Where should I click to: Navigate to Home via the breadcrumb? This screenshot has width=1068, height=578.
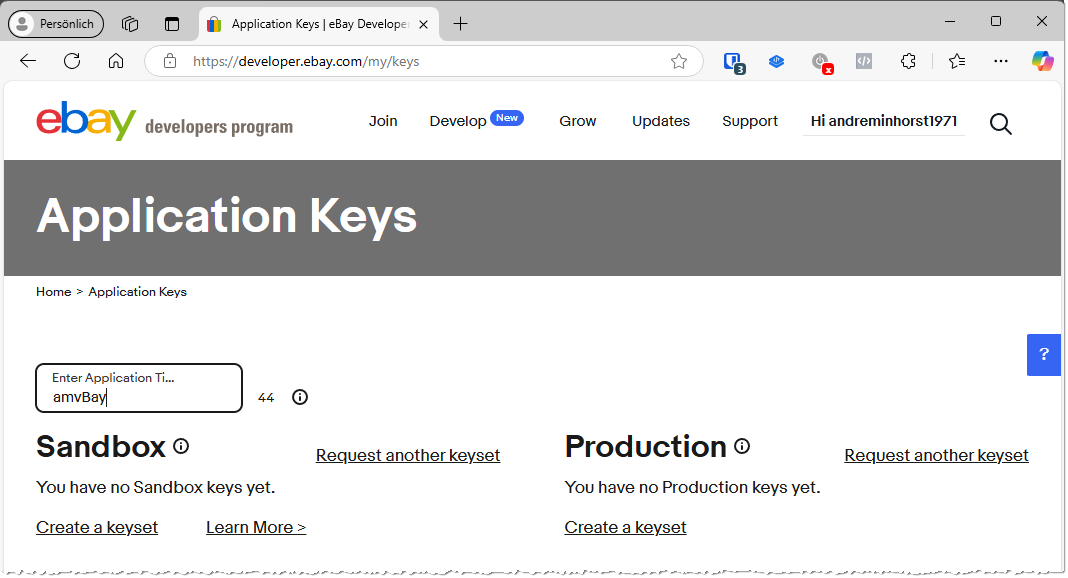(x=53, y=291)
